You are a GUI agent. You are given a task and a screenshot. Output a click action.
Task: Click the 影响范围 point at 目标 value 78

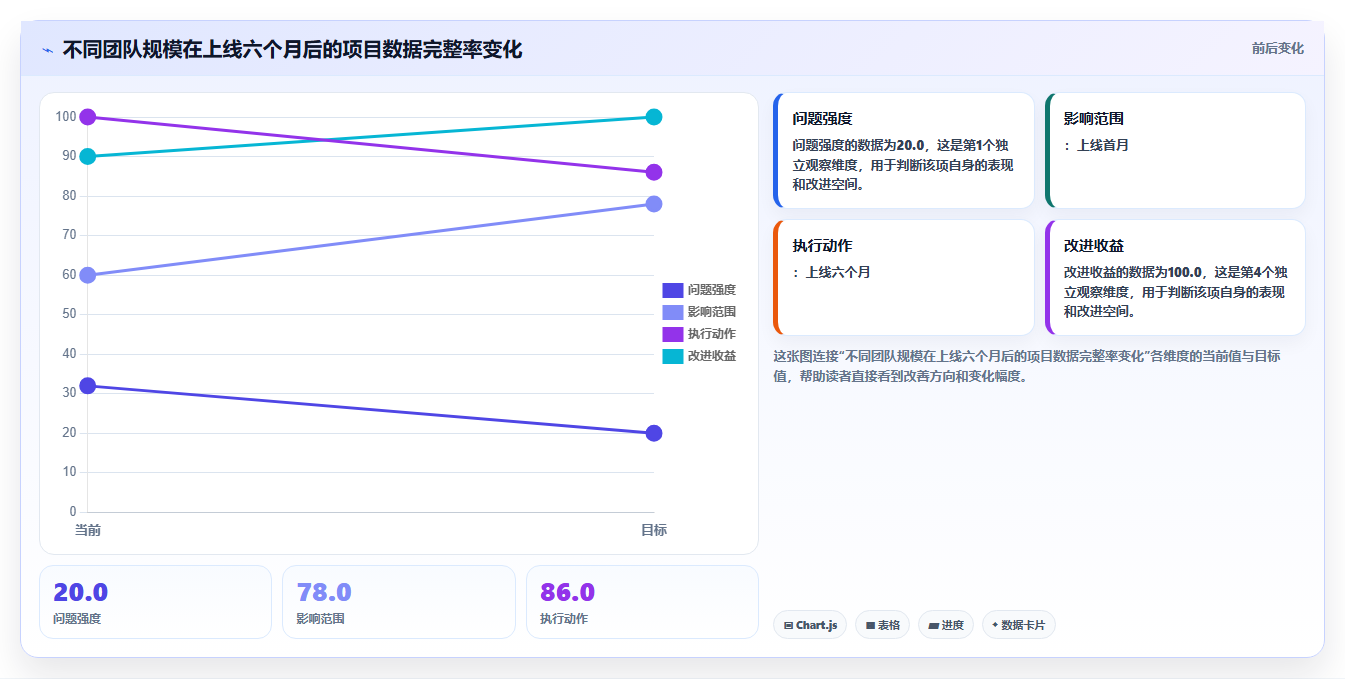coord(654,204)
